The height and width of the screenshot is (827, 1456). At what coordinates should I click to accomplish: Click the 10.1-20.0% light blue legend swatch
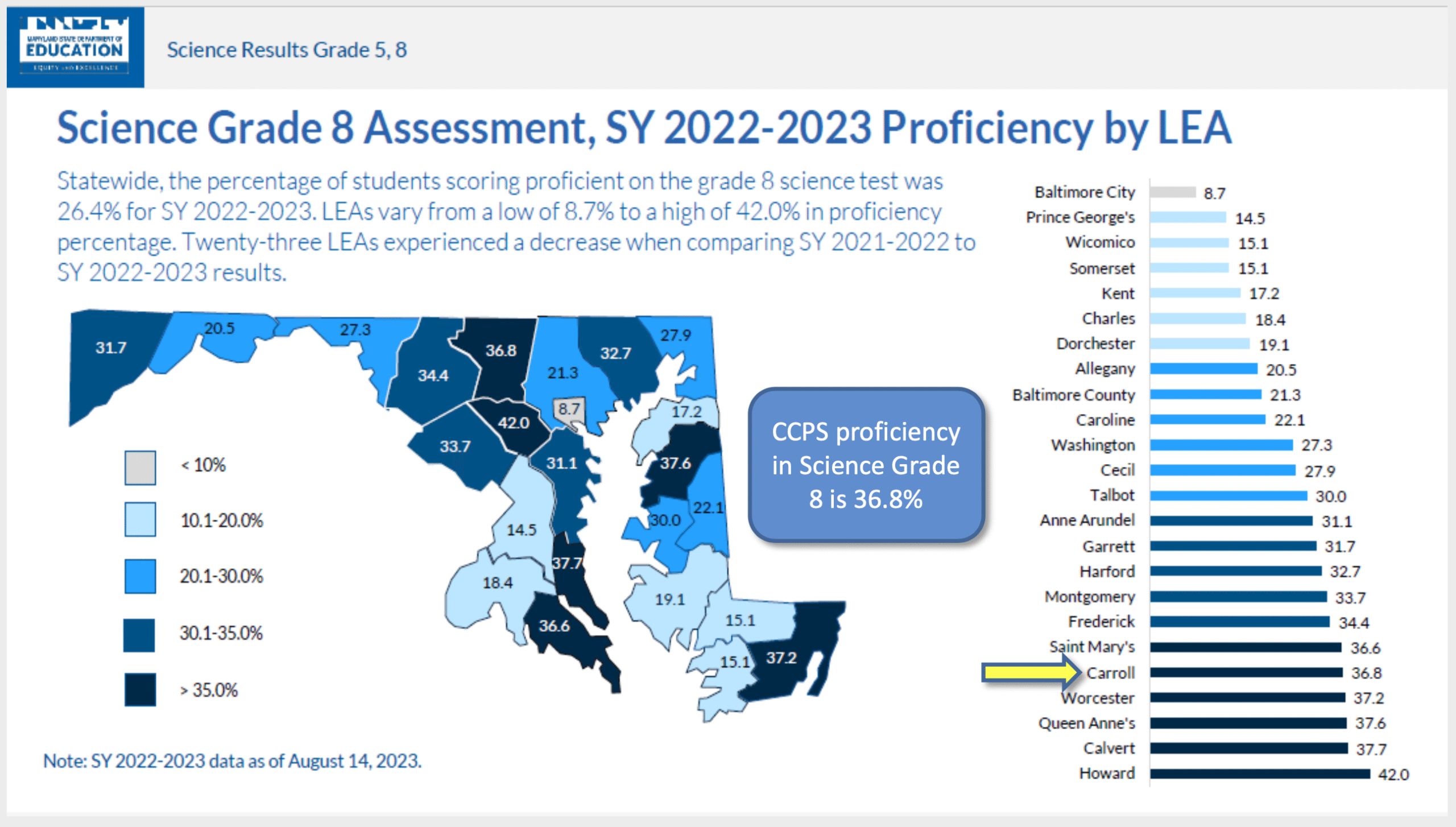pos(140,519)
